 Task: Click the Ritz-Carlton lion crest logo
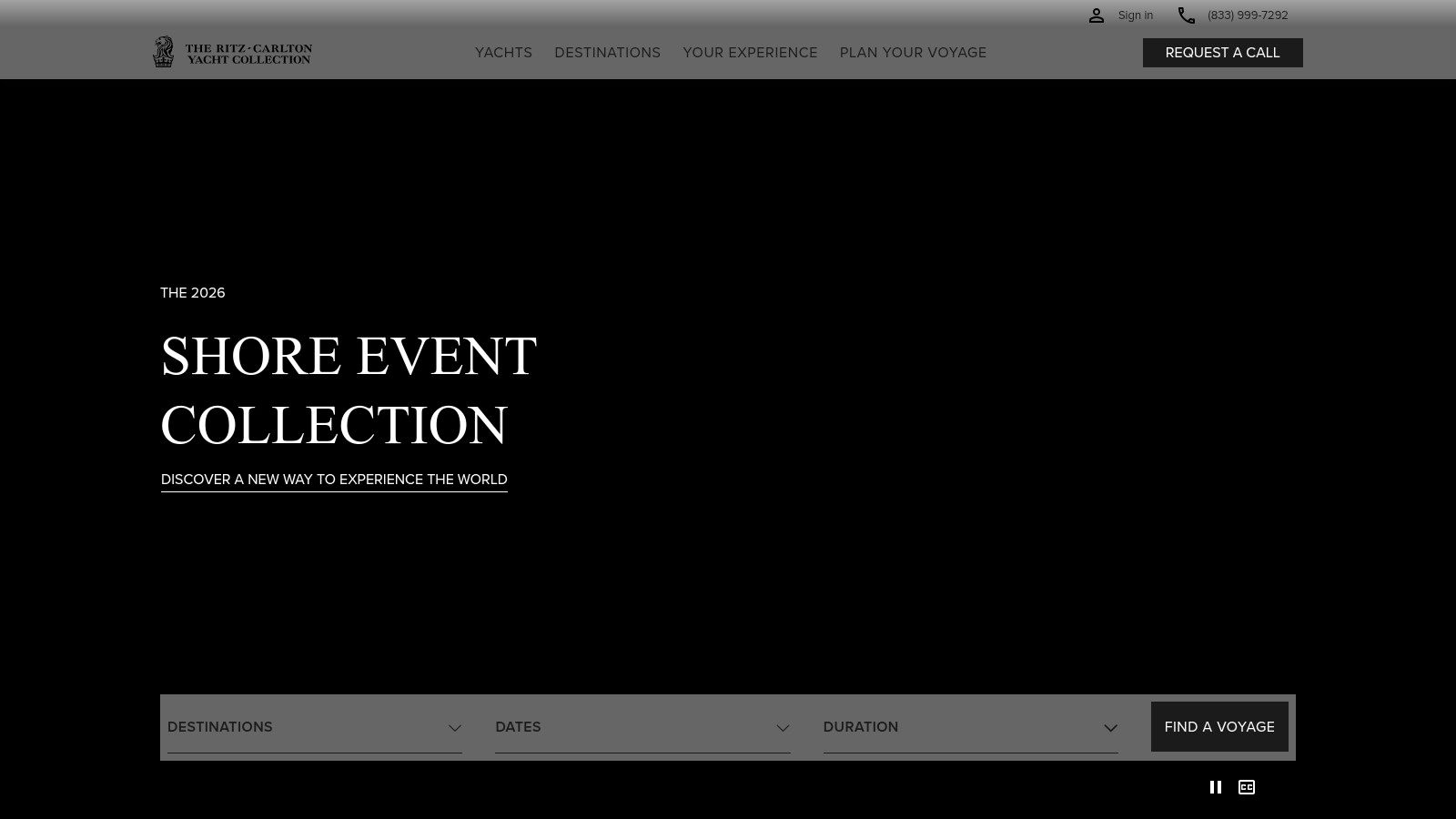pyautogui.click(x=163, y=52)
